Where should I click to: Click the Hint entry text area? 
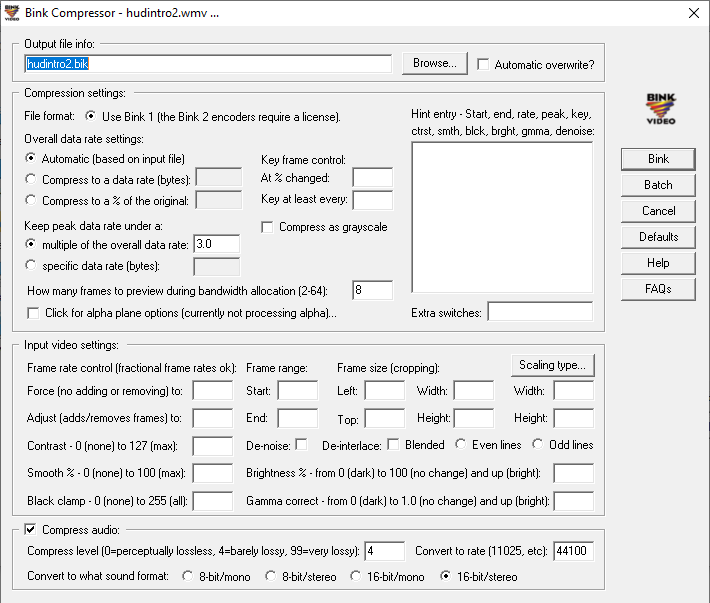(502, 217)
